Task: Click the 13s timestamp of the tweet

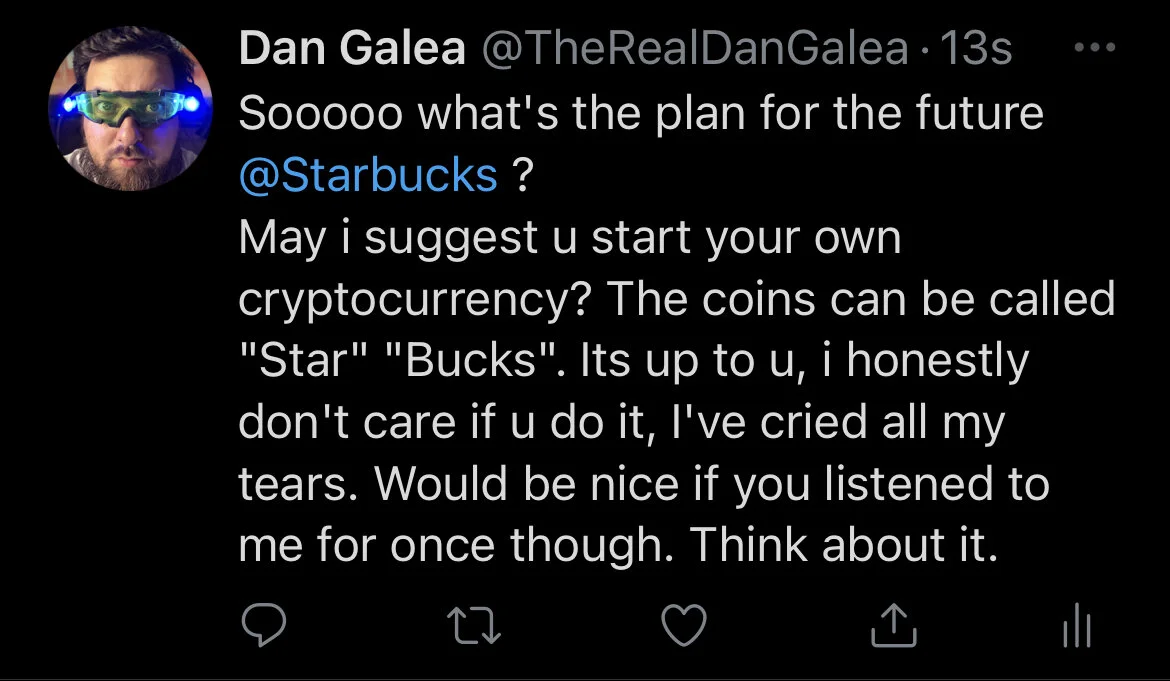Action: point(976,48)
